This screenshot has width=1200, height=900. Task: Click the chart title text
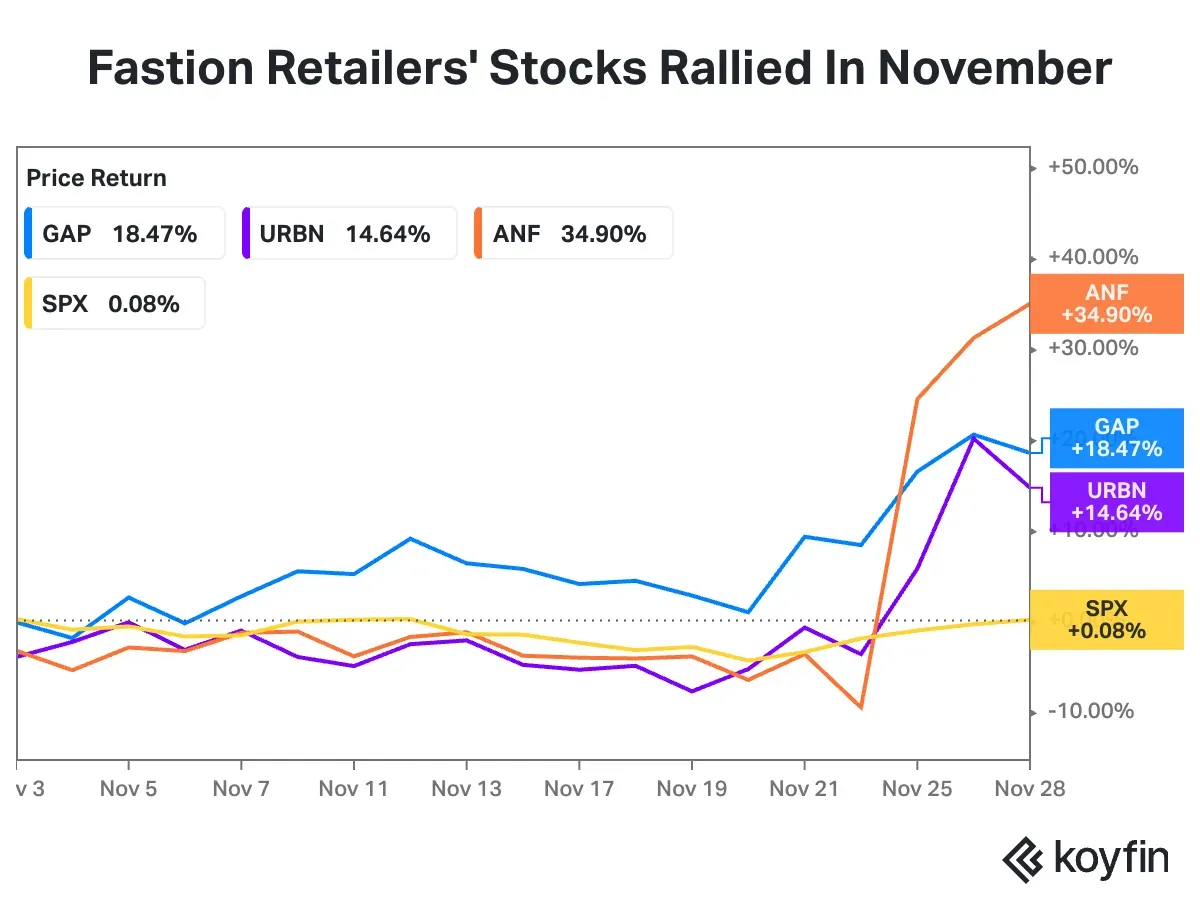tap(600, 68)
